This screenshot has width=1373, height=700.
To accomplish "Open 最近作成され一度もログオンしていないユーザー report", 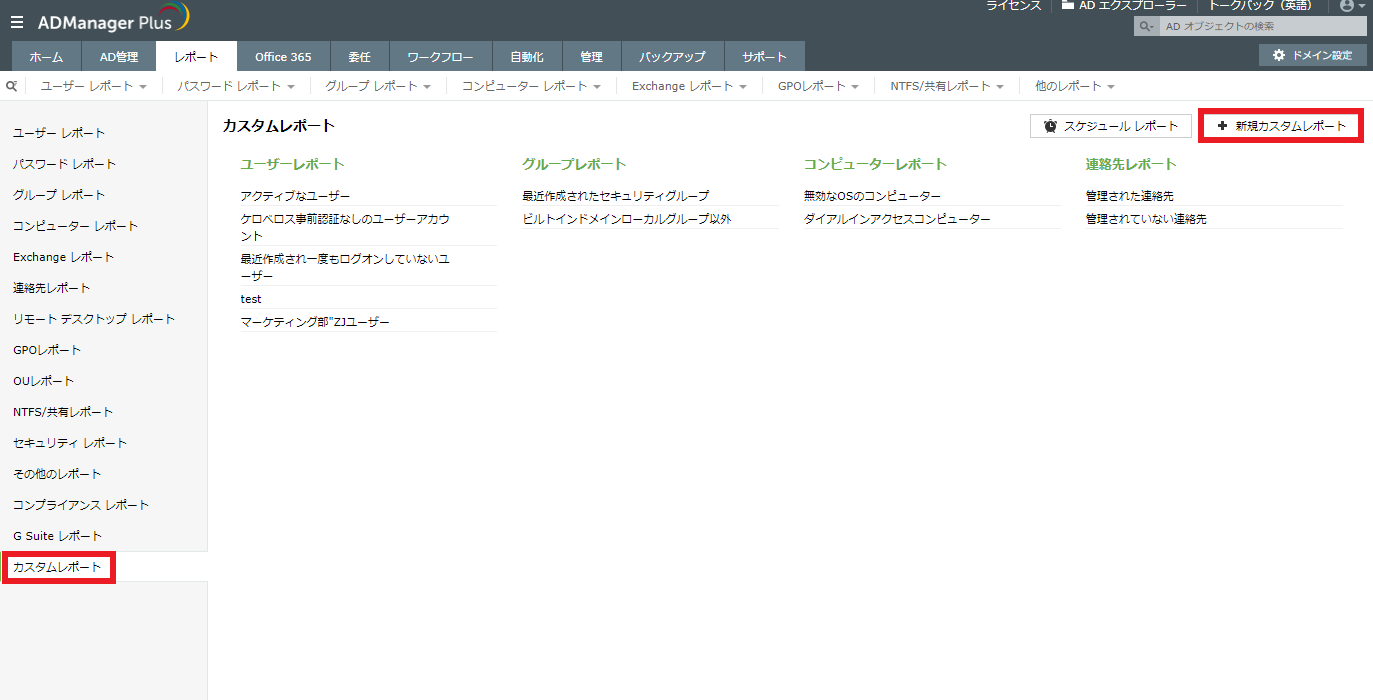I will point(345,267).
